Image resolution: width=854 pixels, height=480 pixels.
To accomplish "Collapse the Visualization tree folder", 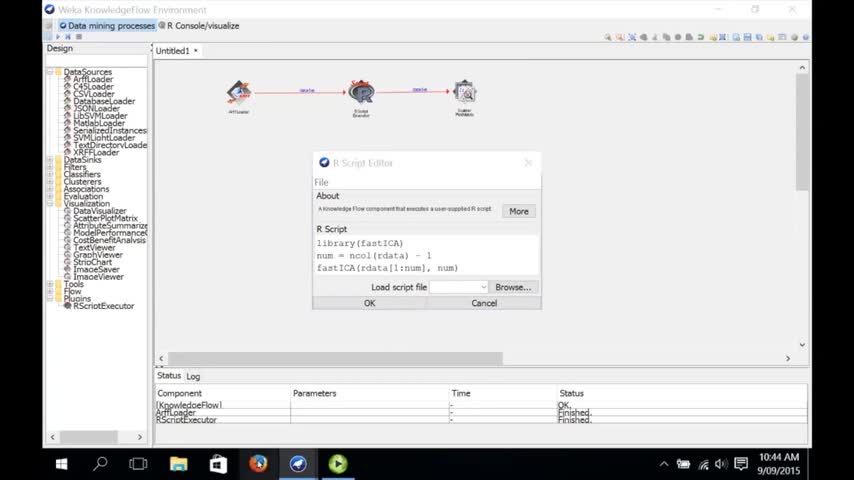I will 50,204.
